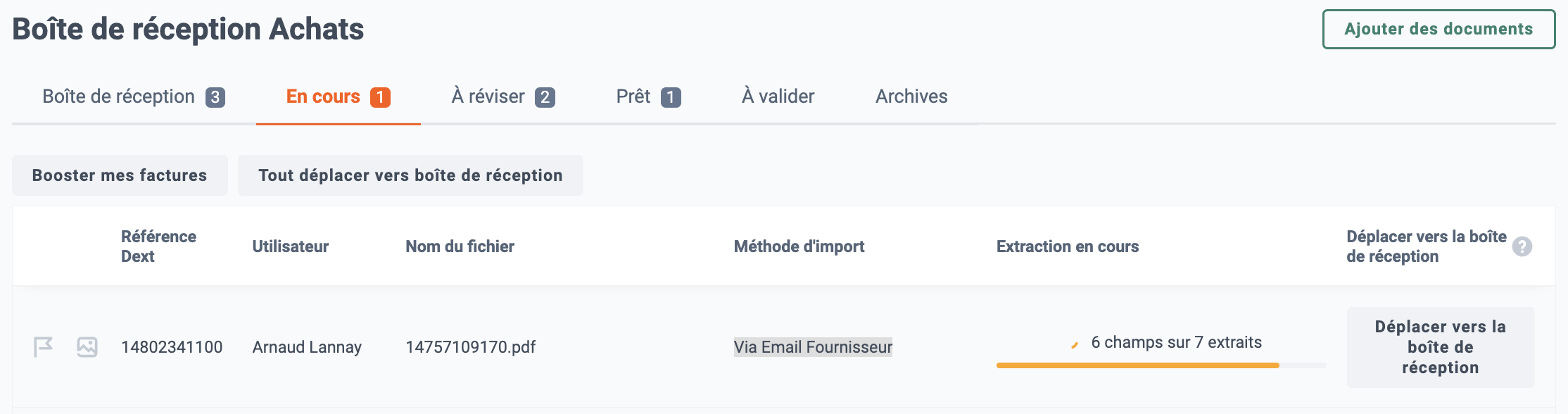Click Tout déplacer vers boîte de réception

point(410,175)
